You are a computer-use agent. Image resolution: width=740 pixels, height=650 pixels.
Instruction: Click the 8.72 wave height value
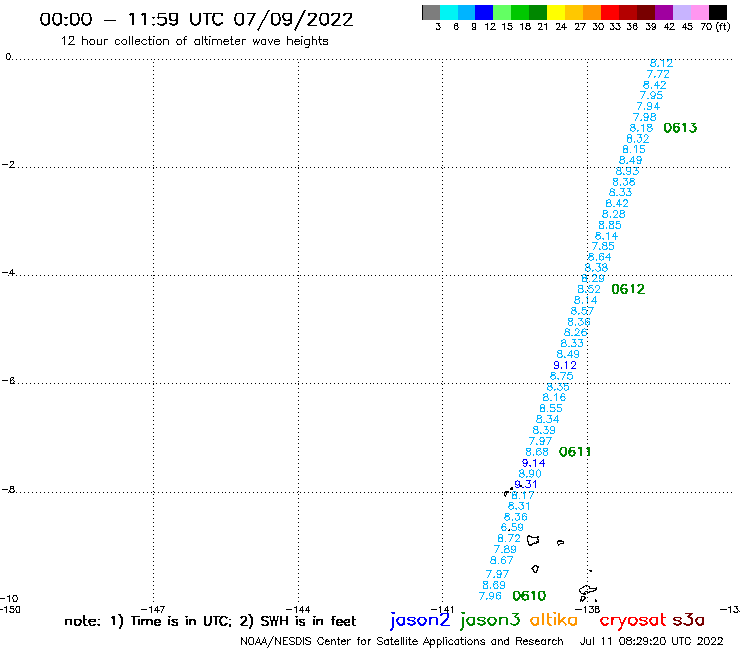pyautogui.click(x=509, y=539)
